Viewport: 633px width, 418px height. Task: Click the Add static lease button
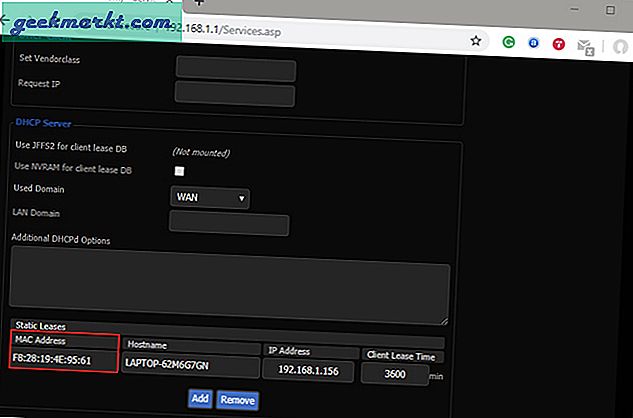pos(198,399)
